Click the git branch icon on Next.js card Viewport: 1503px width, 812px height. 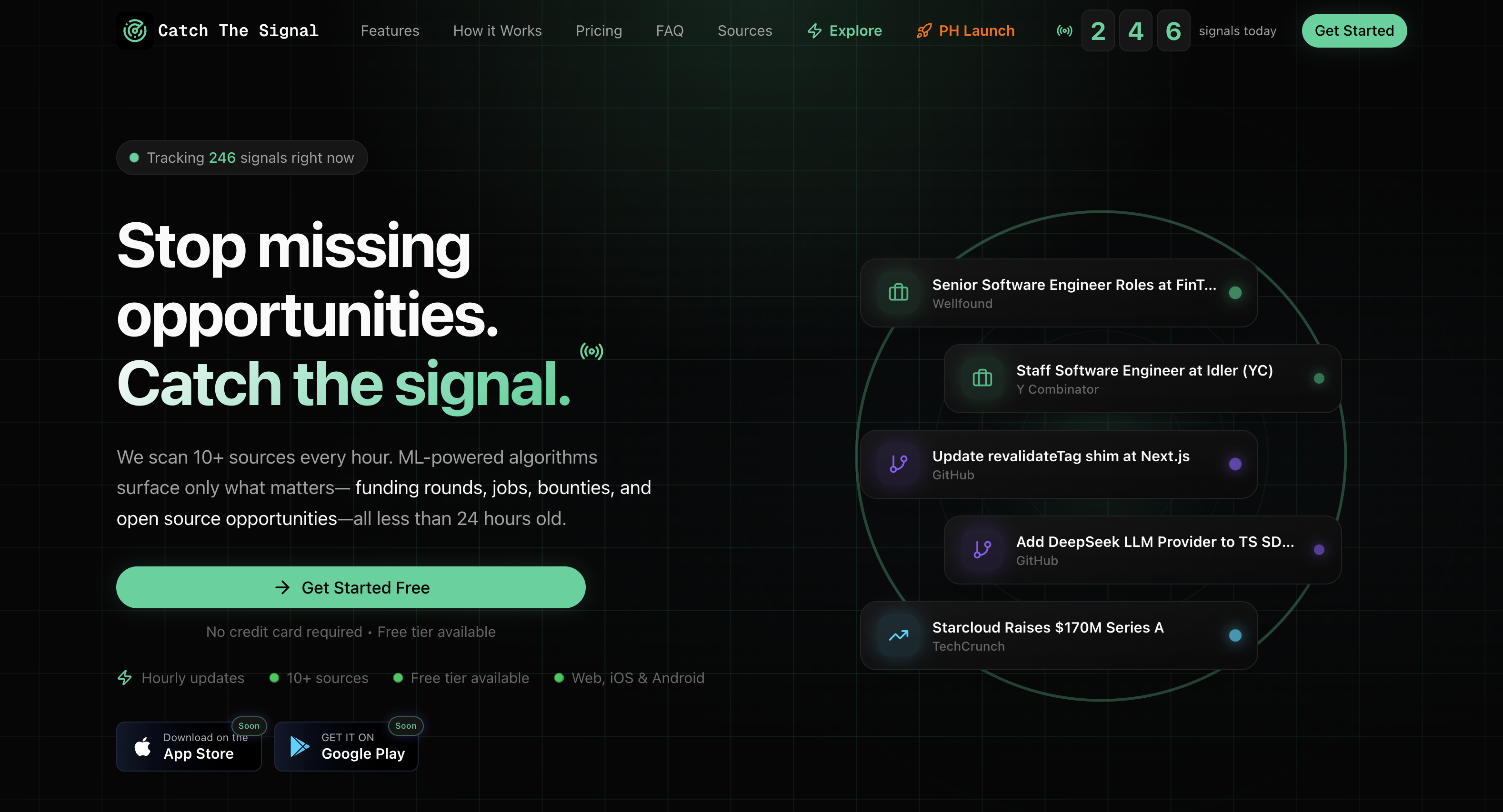click(899, 464)
